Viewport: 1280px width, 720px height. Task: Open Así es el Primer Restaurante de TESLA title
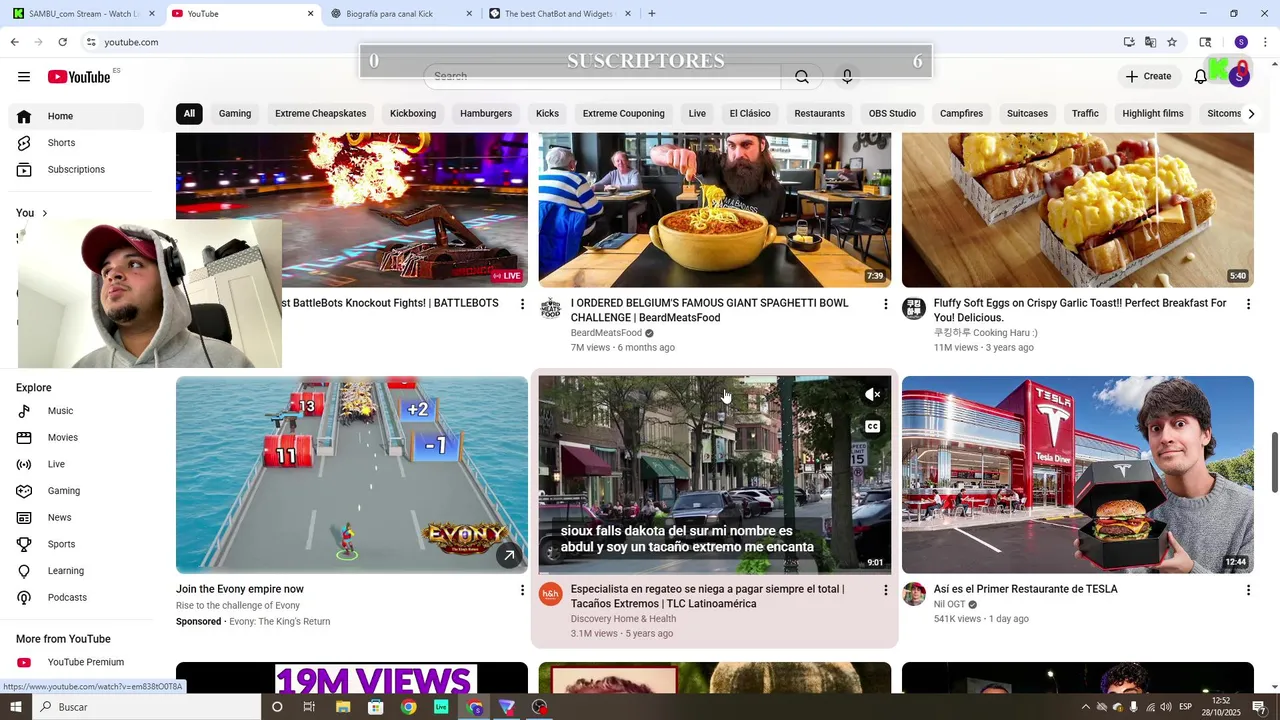point(1026,589)
